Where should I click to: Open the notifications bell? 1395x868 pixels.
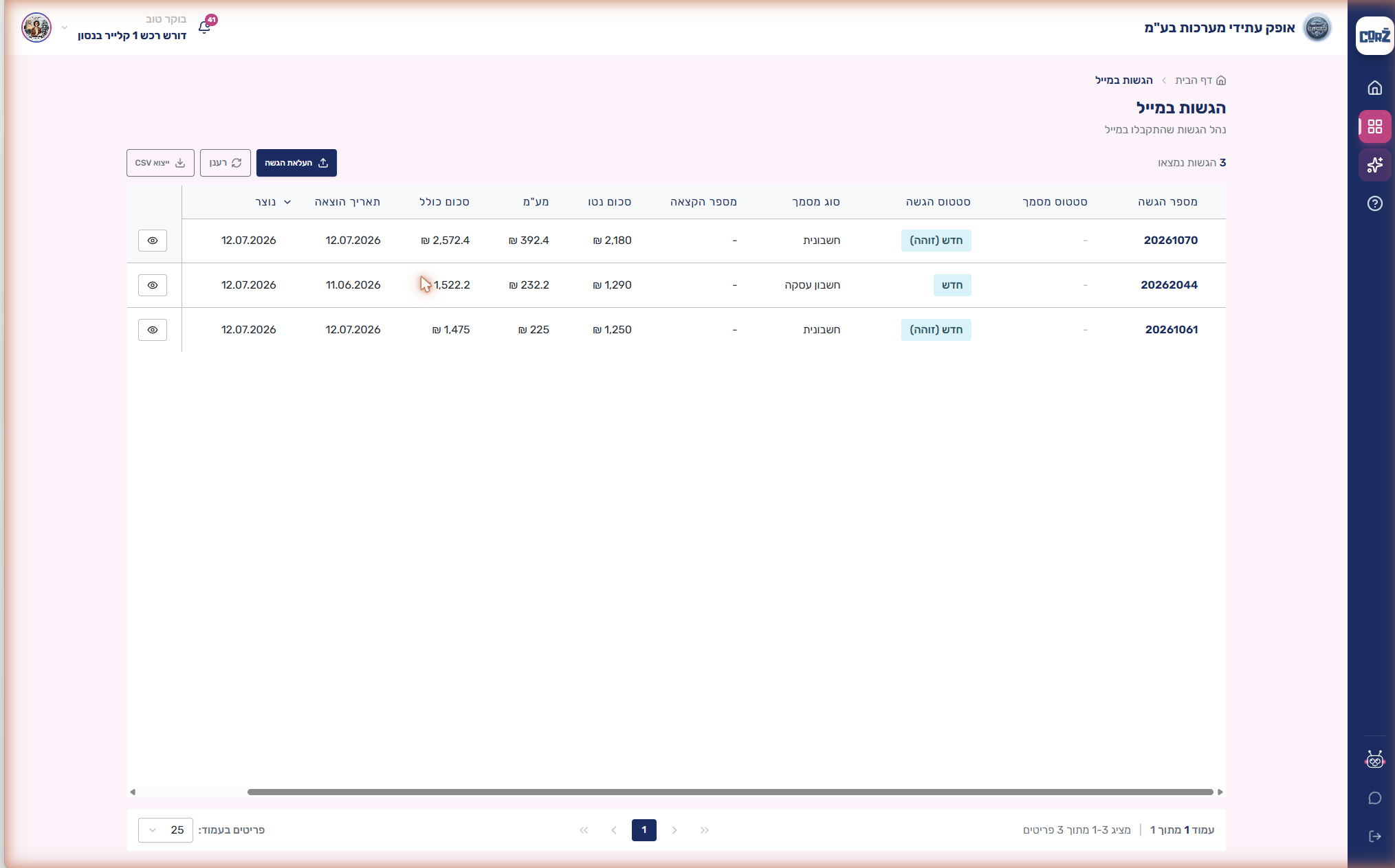204,27
